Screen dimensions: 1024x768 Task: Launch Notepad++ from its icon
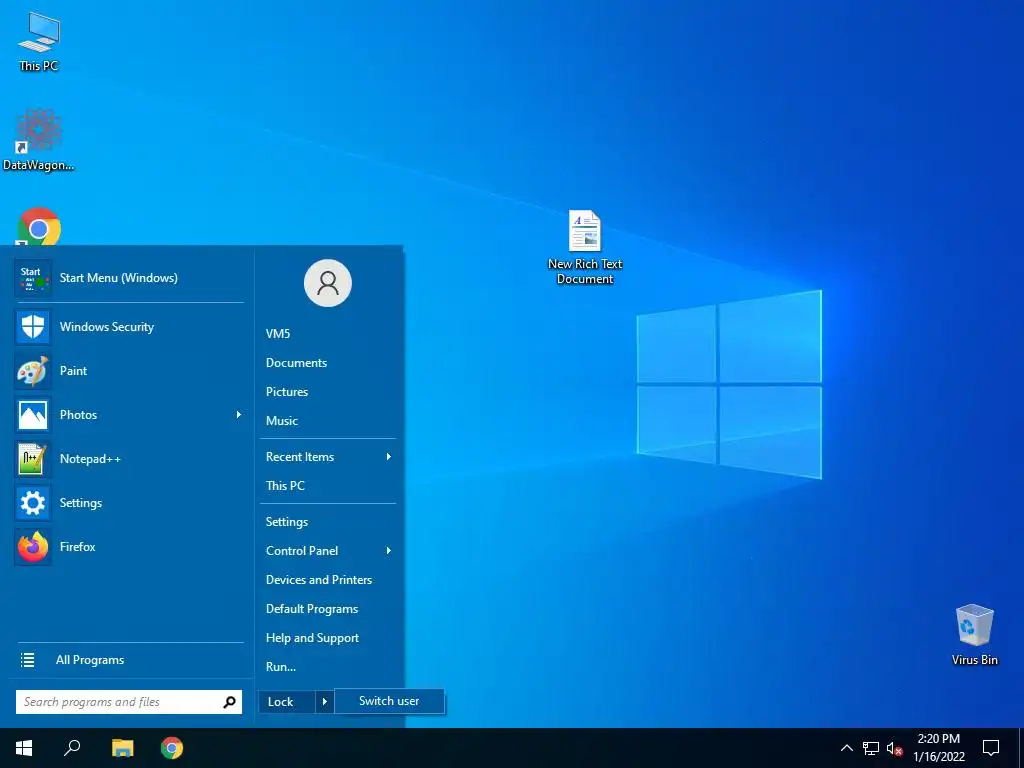click(x=33, y=459)
